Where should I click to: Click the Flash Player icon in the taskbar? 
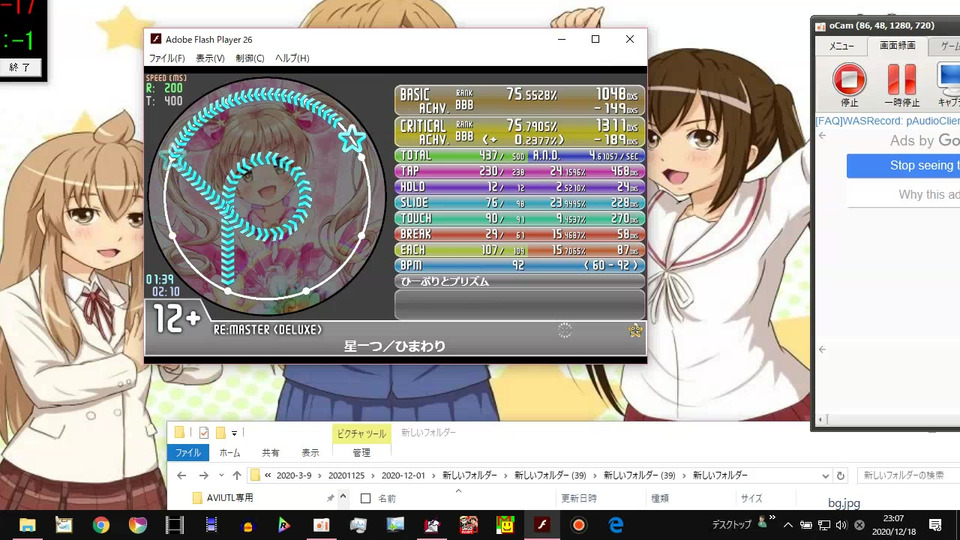(542, 525)
